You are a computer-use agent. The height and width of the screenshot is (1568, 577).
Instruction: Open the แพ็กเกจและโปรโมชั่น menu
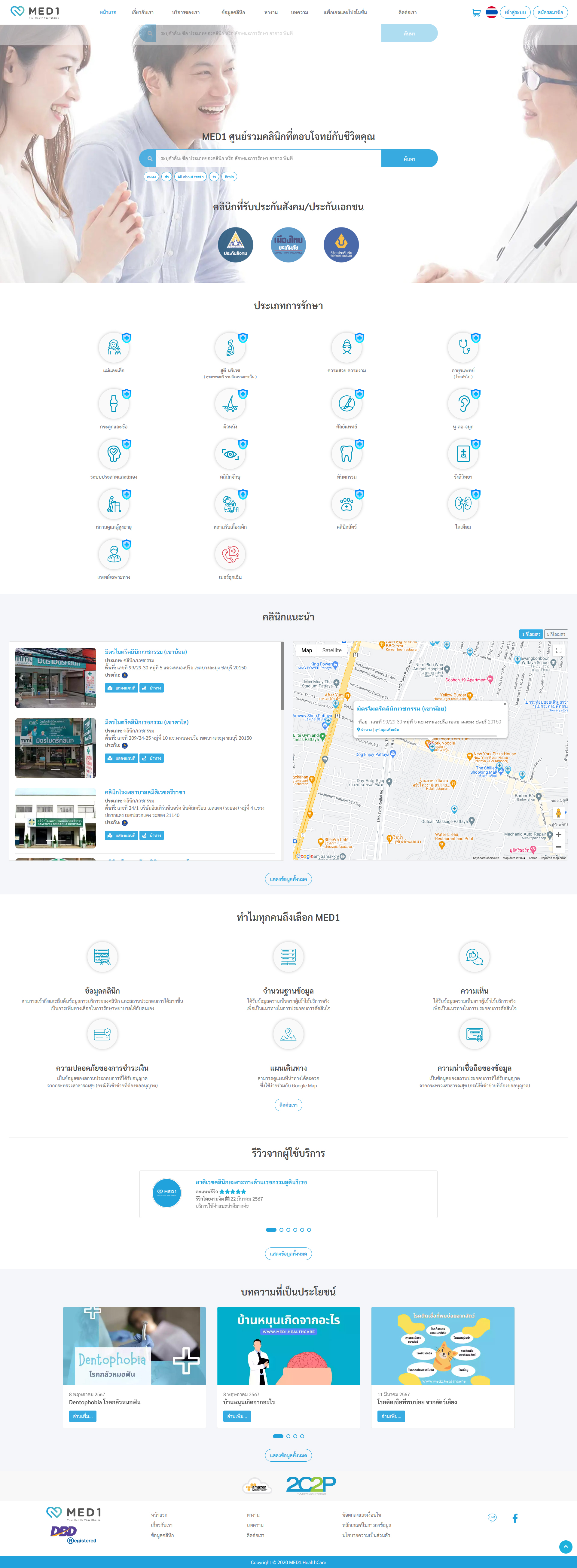point(345,12)
